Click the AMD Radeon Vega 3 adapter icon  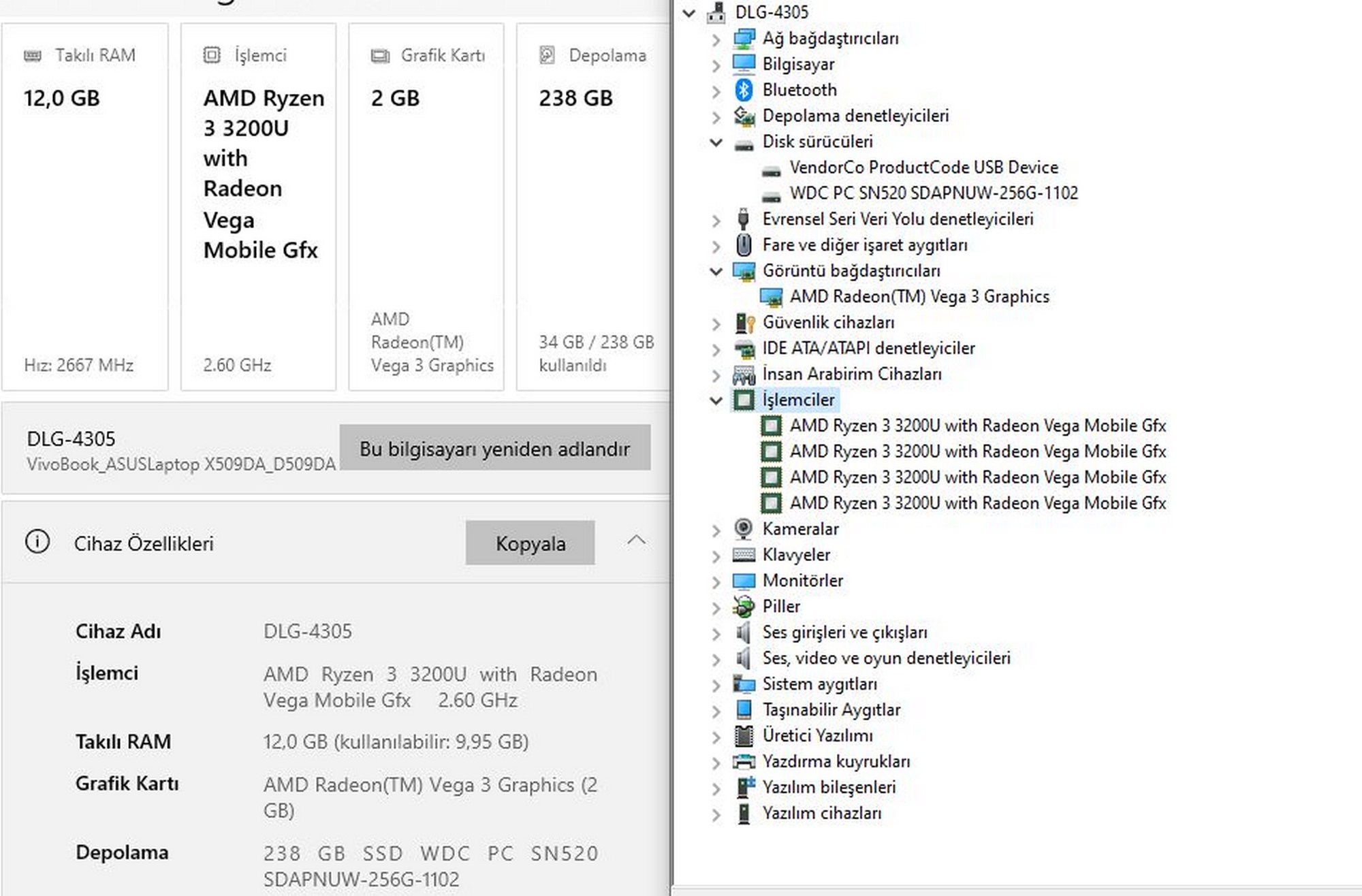click(x=771, y=297)
